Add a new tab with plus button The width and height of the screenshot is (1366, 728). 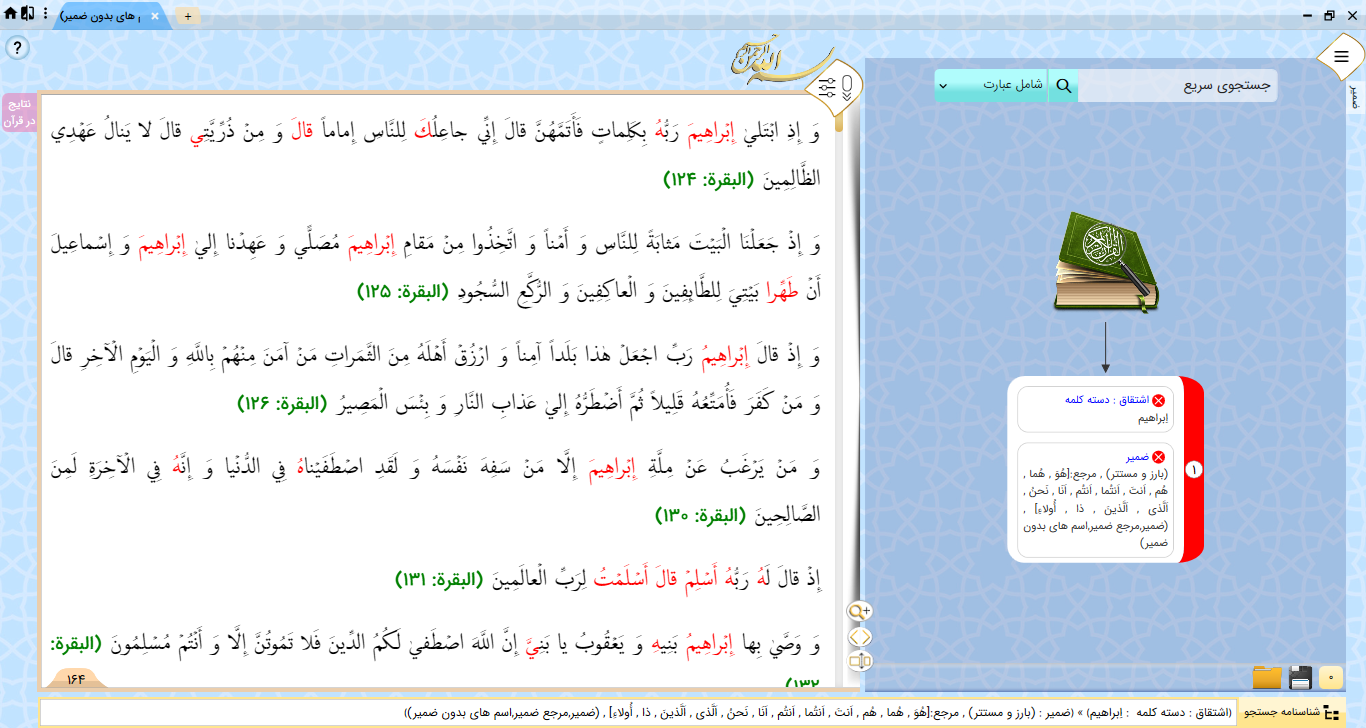click(x=187, y=17)
